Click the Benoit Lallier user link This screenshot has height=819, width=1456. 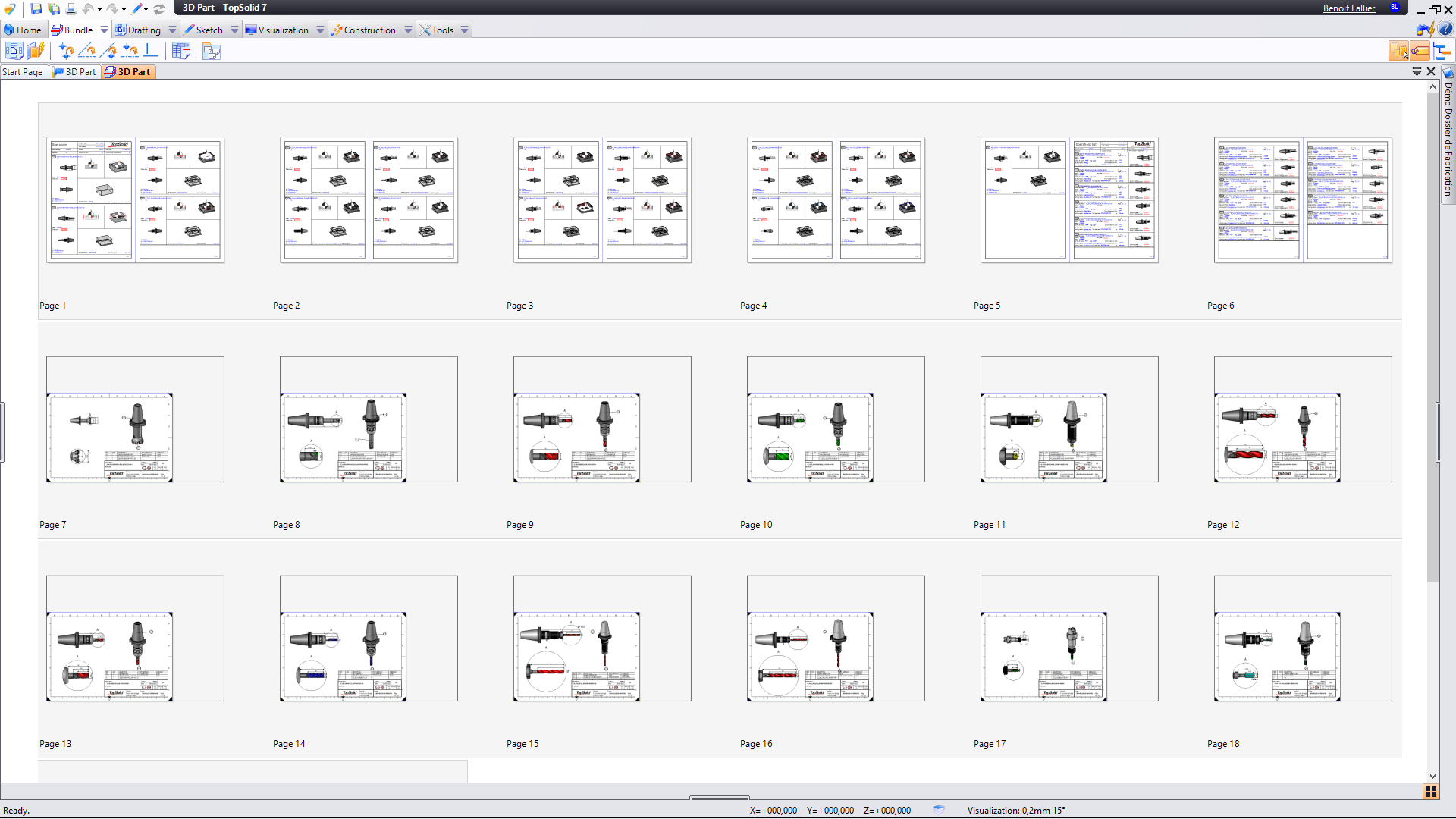pyautogui.click(x=1348, y=8)
